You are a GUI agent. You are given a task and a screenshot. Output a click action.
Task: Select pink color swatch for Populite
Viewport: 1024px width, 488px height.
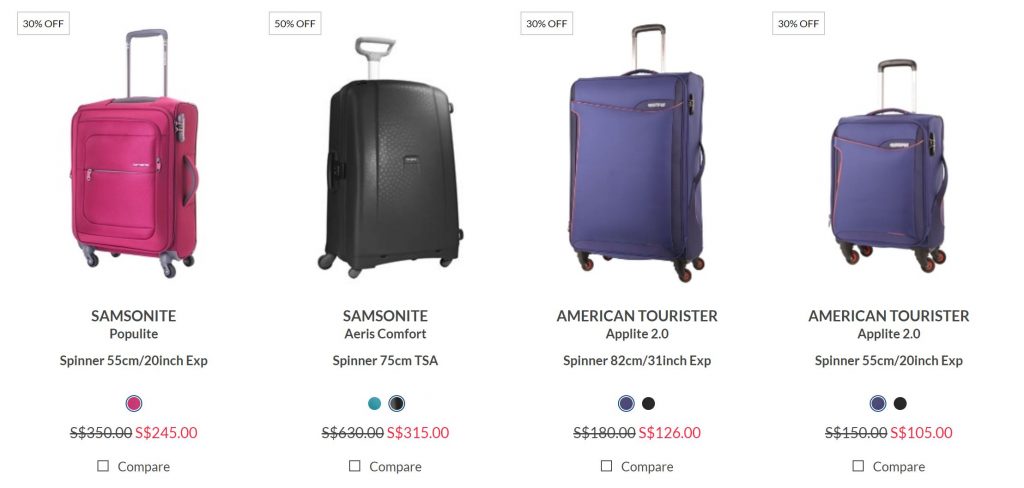coord(134,404)
